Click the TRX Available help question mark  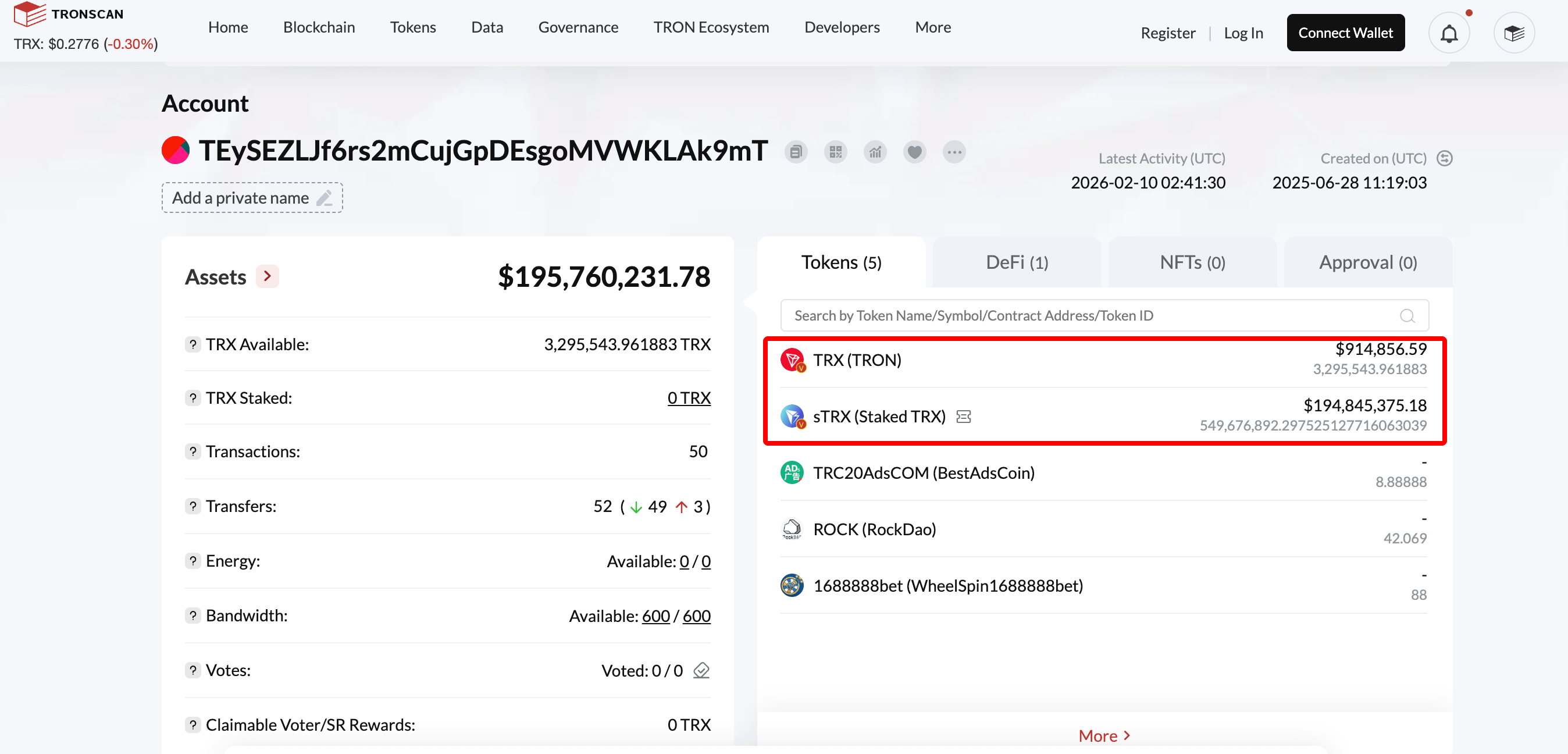pyautogui.click(x=193, y=345)
